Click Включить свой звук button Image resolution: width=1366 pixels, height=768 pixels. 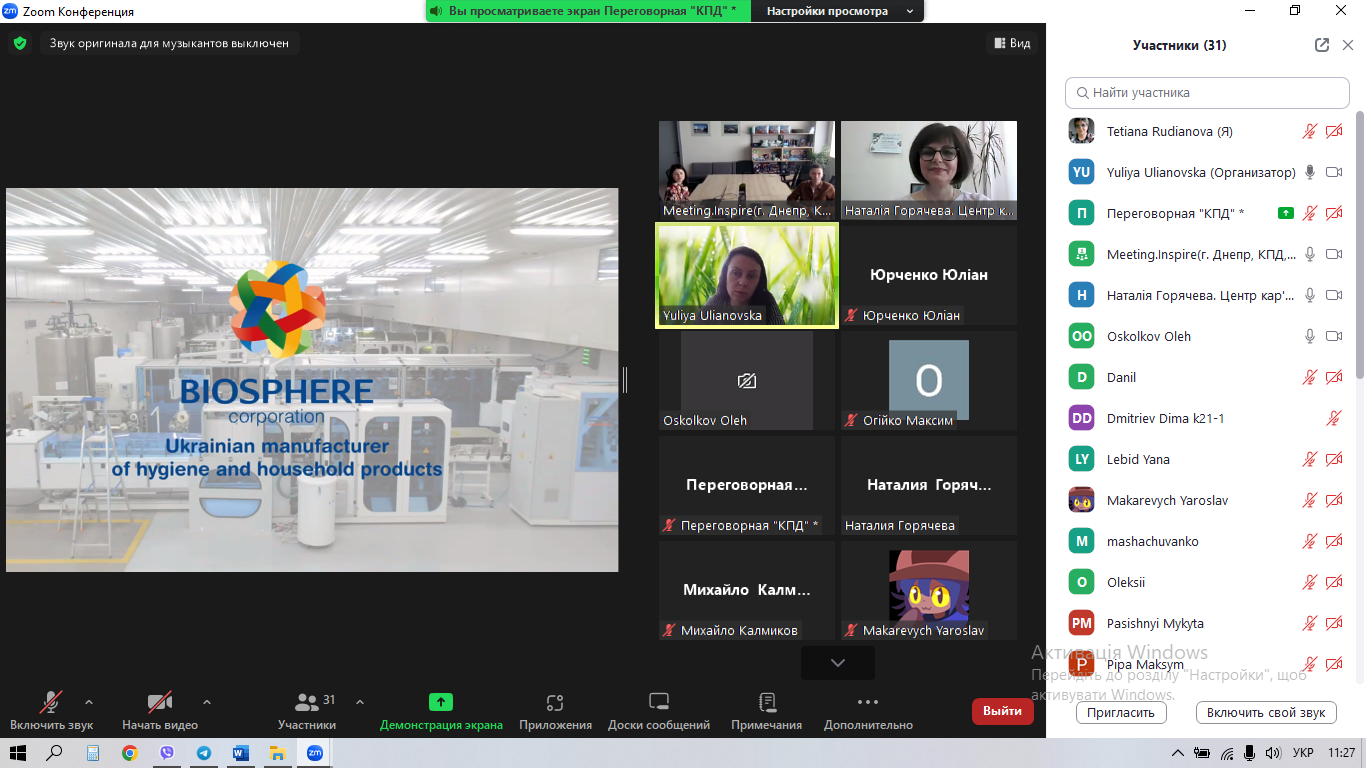tap(1266, 713)
